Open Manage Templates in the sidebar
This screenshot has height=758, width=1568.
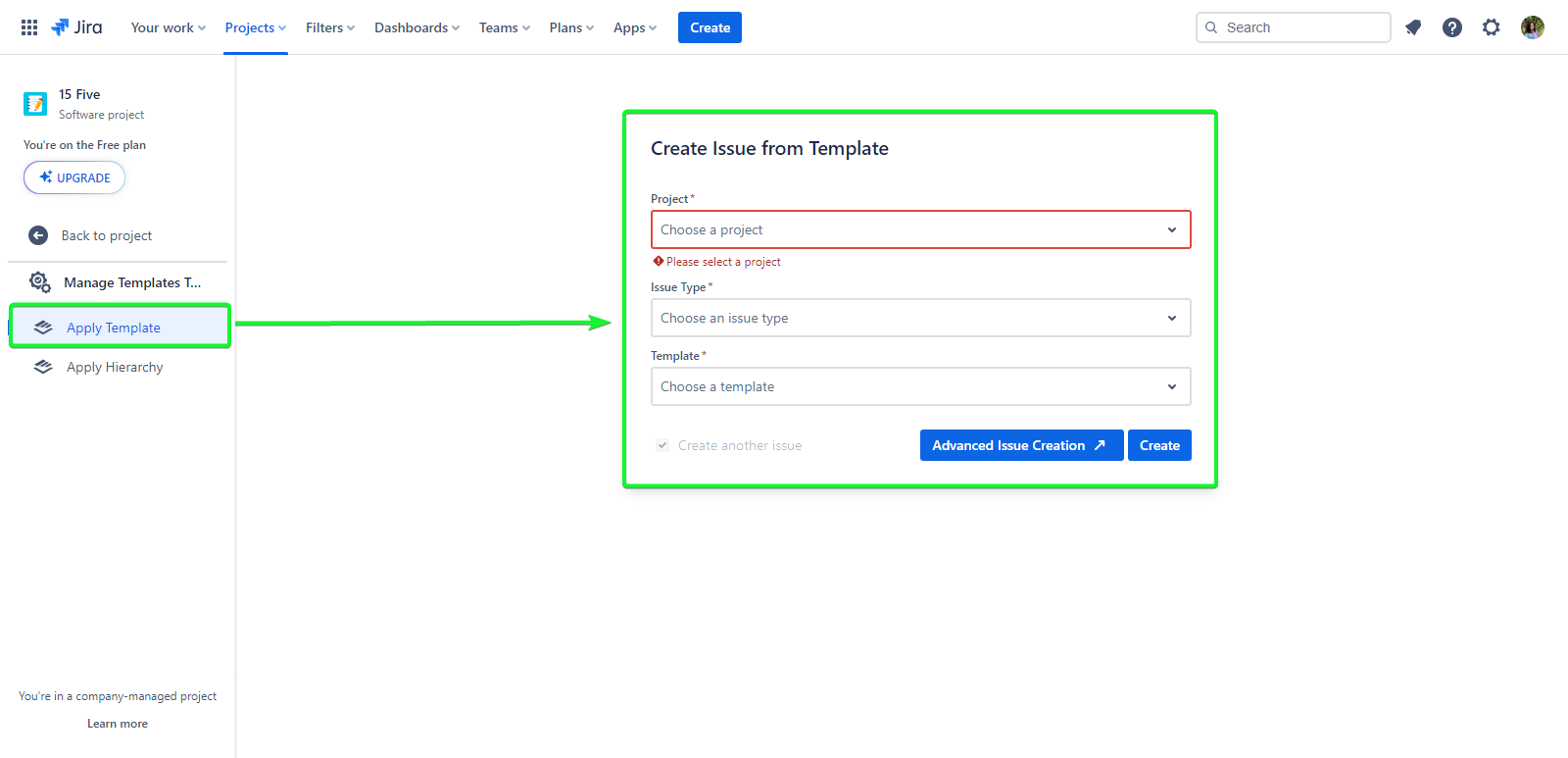(x=131, y=282)
